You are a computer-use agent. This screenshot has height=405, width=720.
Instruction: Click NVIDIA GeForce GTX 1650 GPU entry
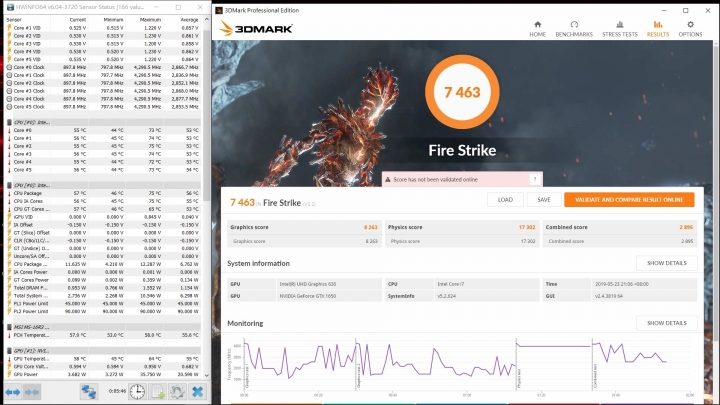[308, 296]
